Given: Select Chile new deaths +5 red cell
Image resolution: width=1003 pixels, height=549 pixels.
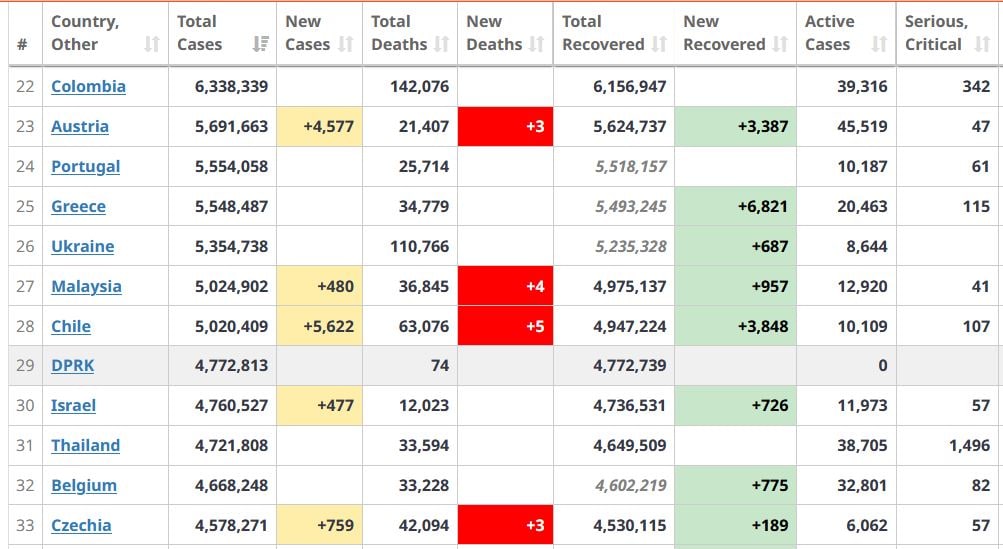Looking at the screenshot, I should click(x=505, y=326).
